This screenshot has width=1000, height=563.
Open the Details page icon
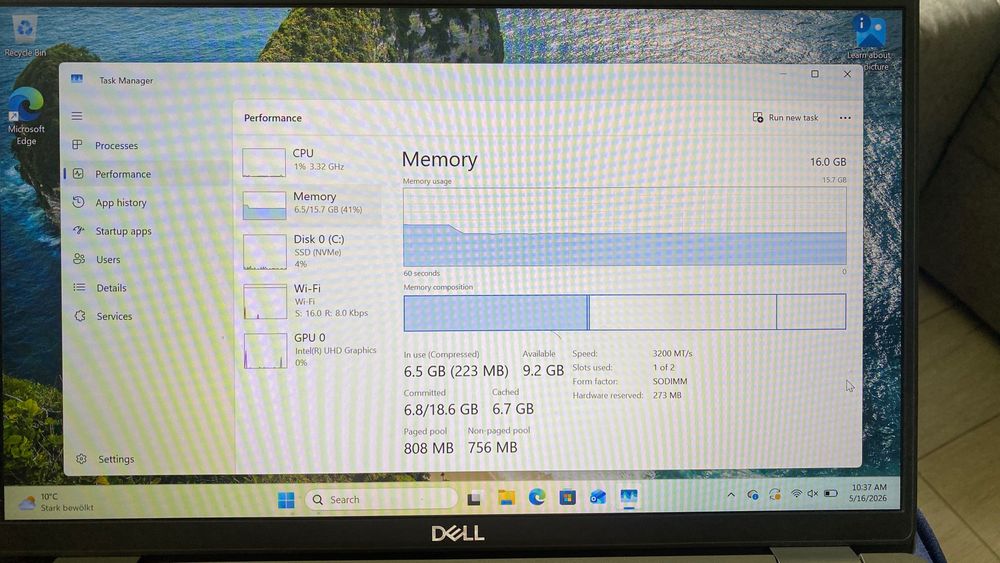(x=79, y=288)
